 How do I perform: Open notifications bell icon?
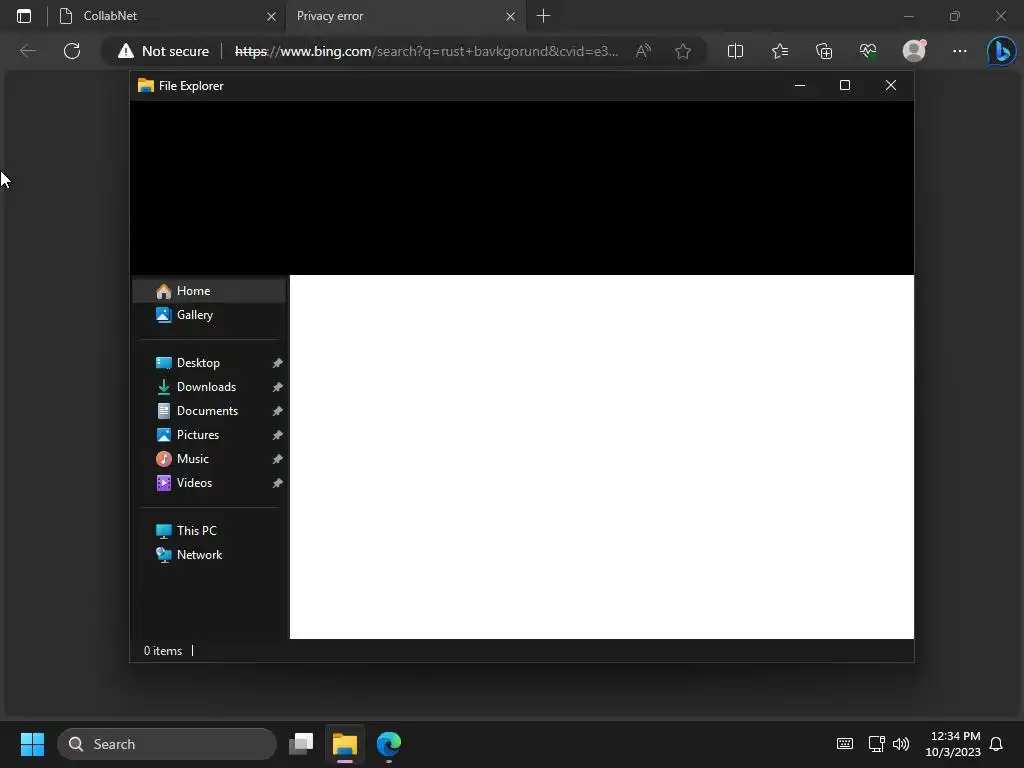996,744
